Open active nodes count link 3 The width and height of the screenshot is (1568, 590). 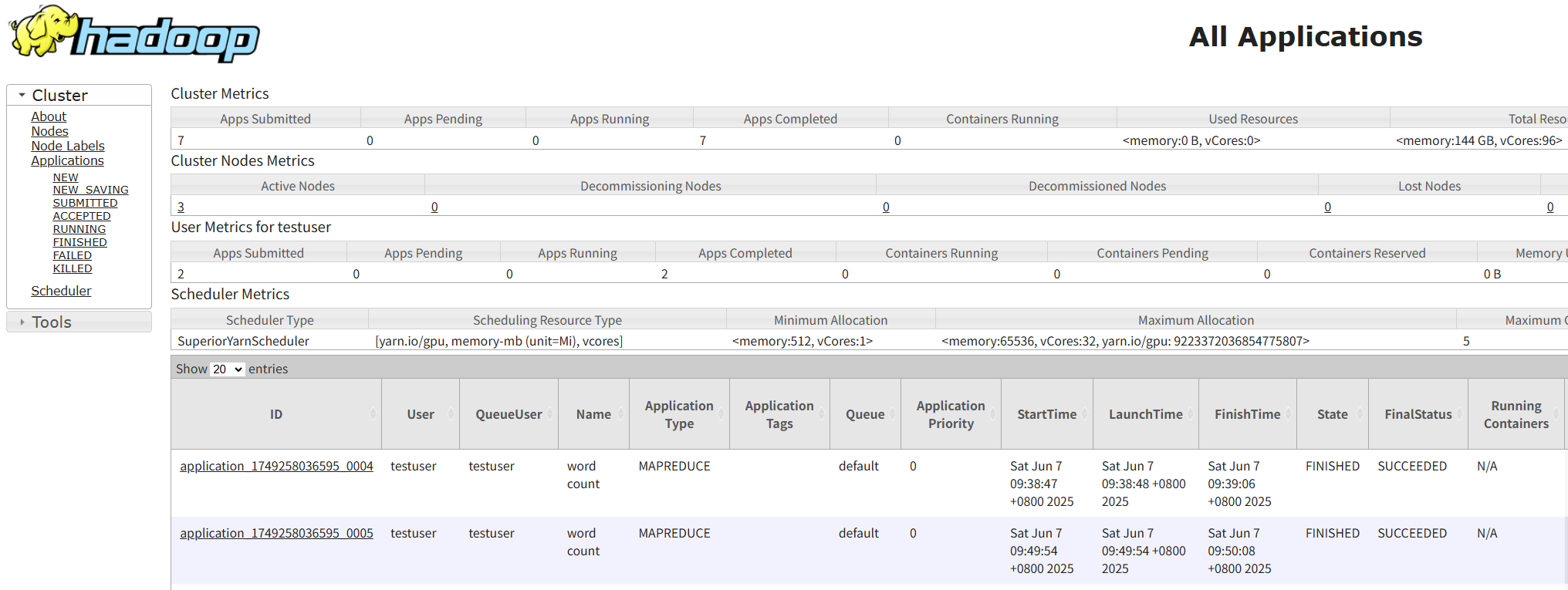[181, 207]
